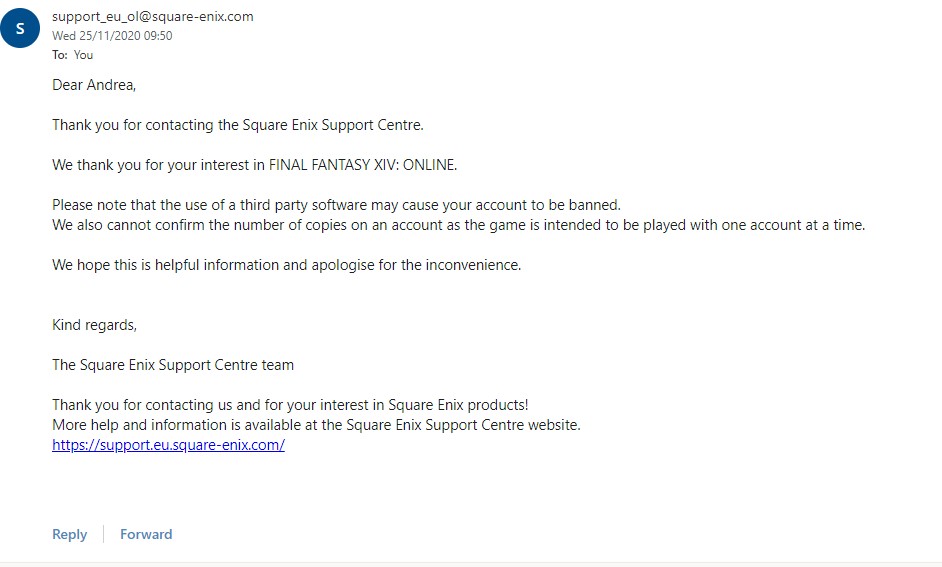Click the greeting Dear Andrea
The width and height of the screenshot is (942, 567).
[94, 85]
